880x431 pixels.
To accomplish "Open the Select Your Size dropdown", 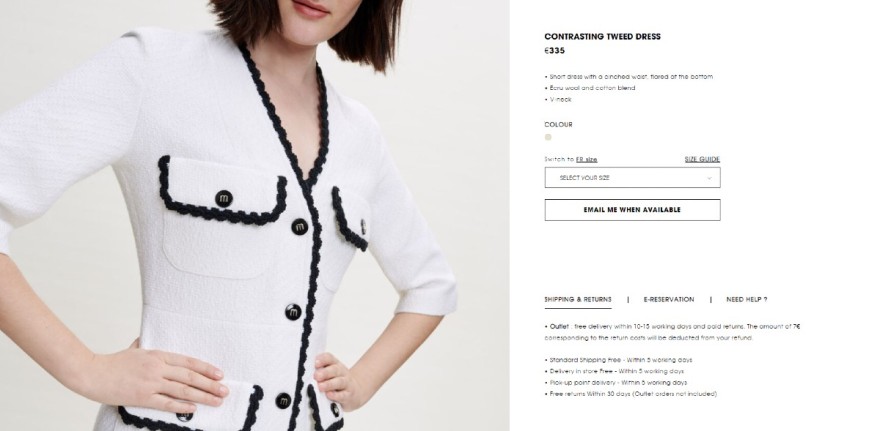I will tap(632, 178).
